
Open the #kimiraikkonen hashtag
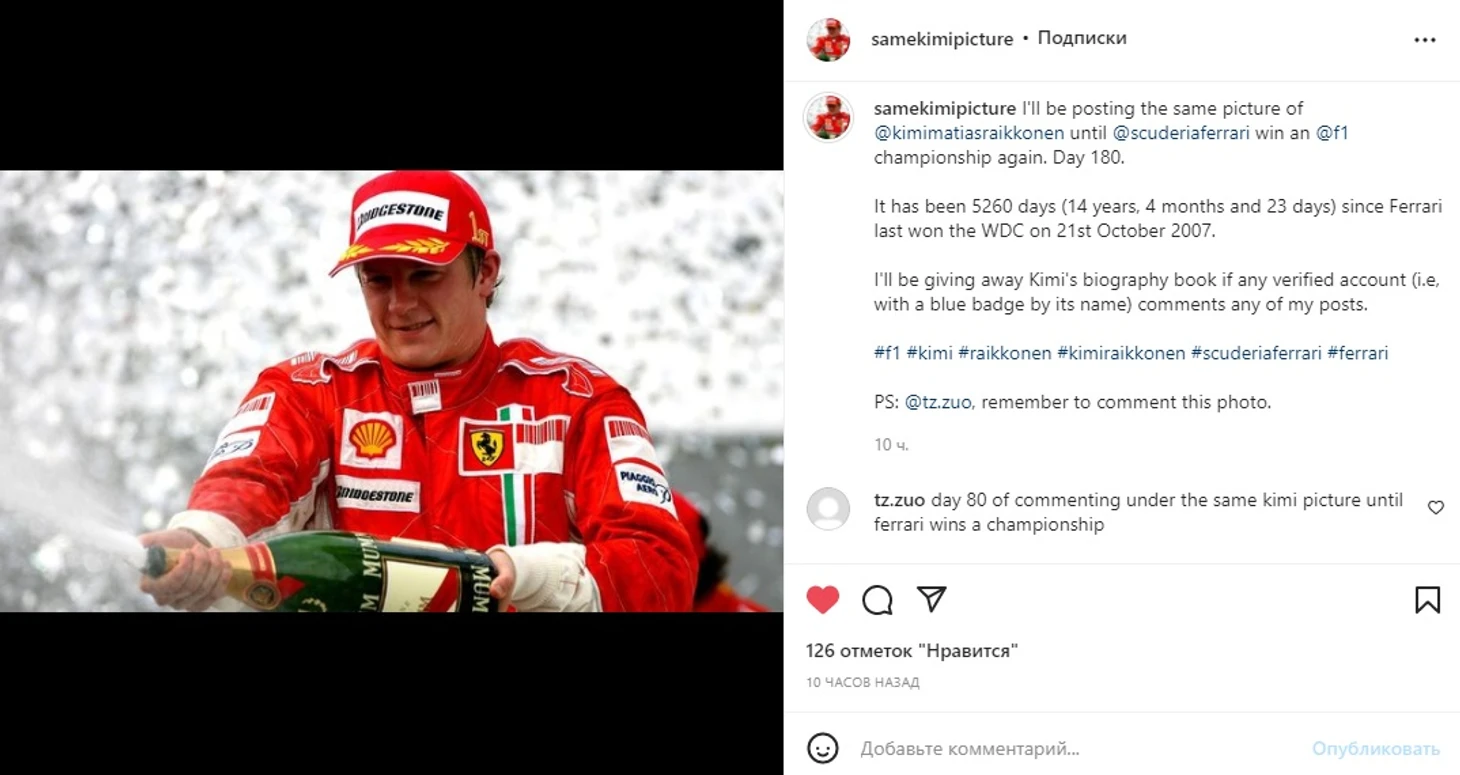[1121, 353]
